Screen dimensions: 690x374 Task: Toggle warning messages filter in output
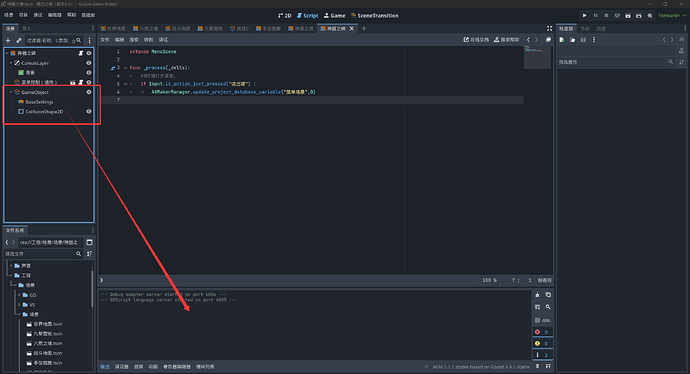tap(542, 343)
